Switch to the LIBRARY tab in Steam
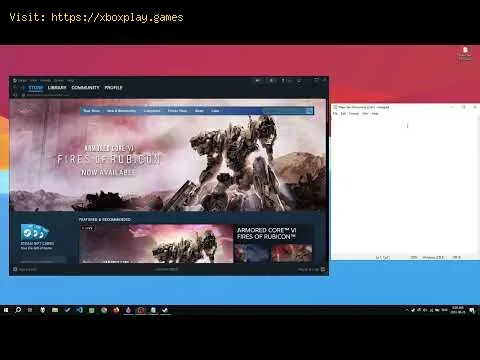Image resolution: width=480 pixels, height=360 pixels. [x=57, y=88]
